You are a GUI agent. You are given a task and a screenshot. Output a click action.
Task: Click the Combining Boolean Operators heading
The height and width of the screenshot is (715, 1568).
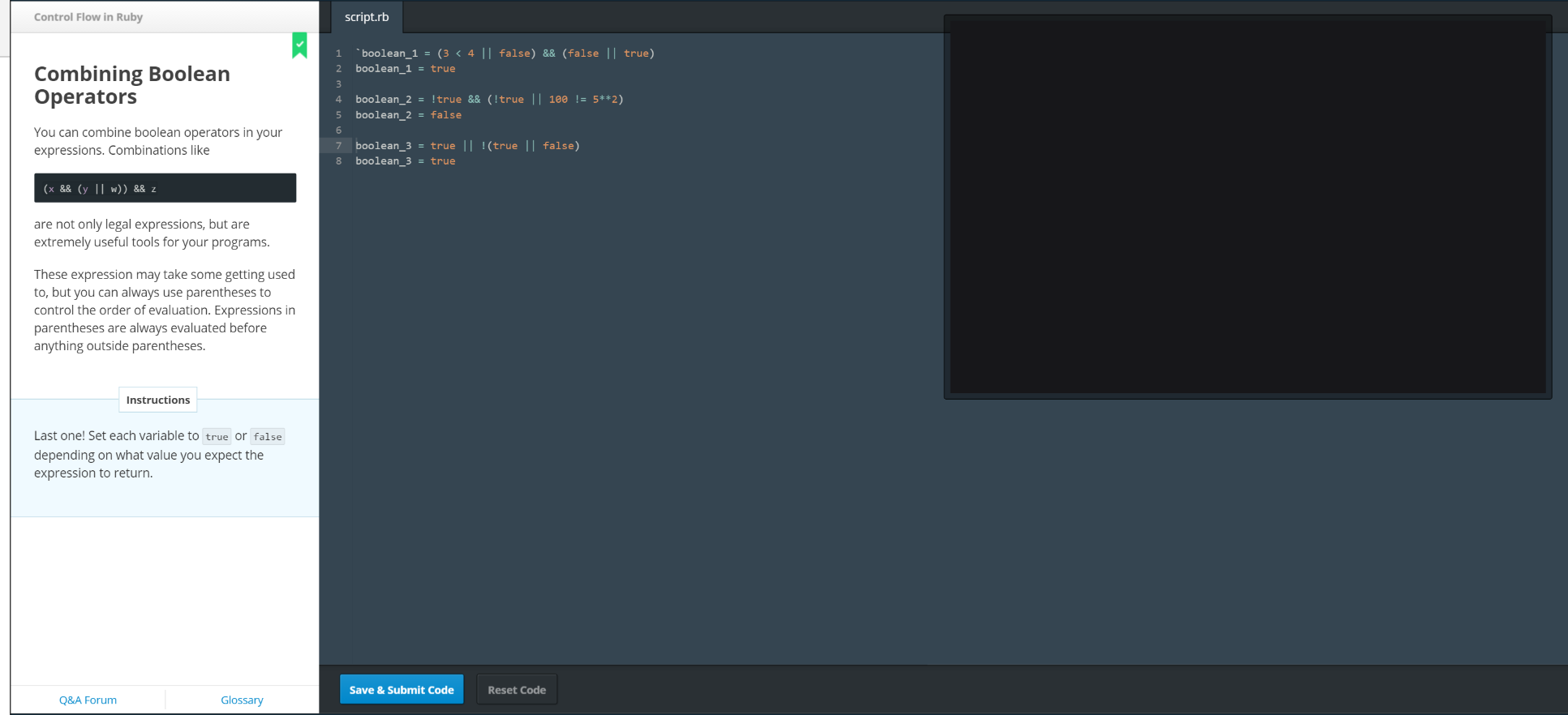132,85
